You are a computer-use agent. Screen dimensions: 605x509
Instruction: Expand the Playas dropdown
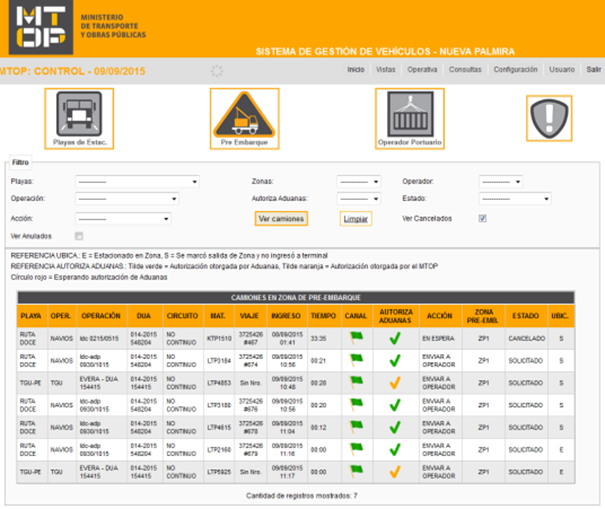point(123,182)
